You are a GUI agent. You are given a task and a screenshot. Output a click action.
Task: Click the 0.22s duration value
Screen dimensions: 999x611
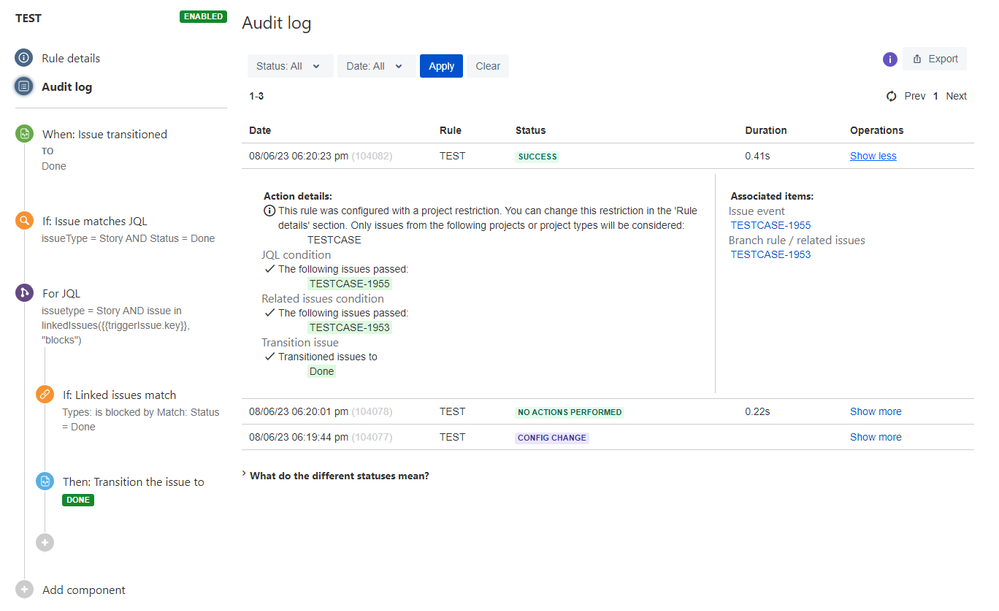(x=757, y=412)
